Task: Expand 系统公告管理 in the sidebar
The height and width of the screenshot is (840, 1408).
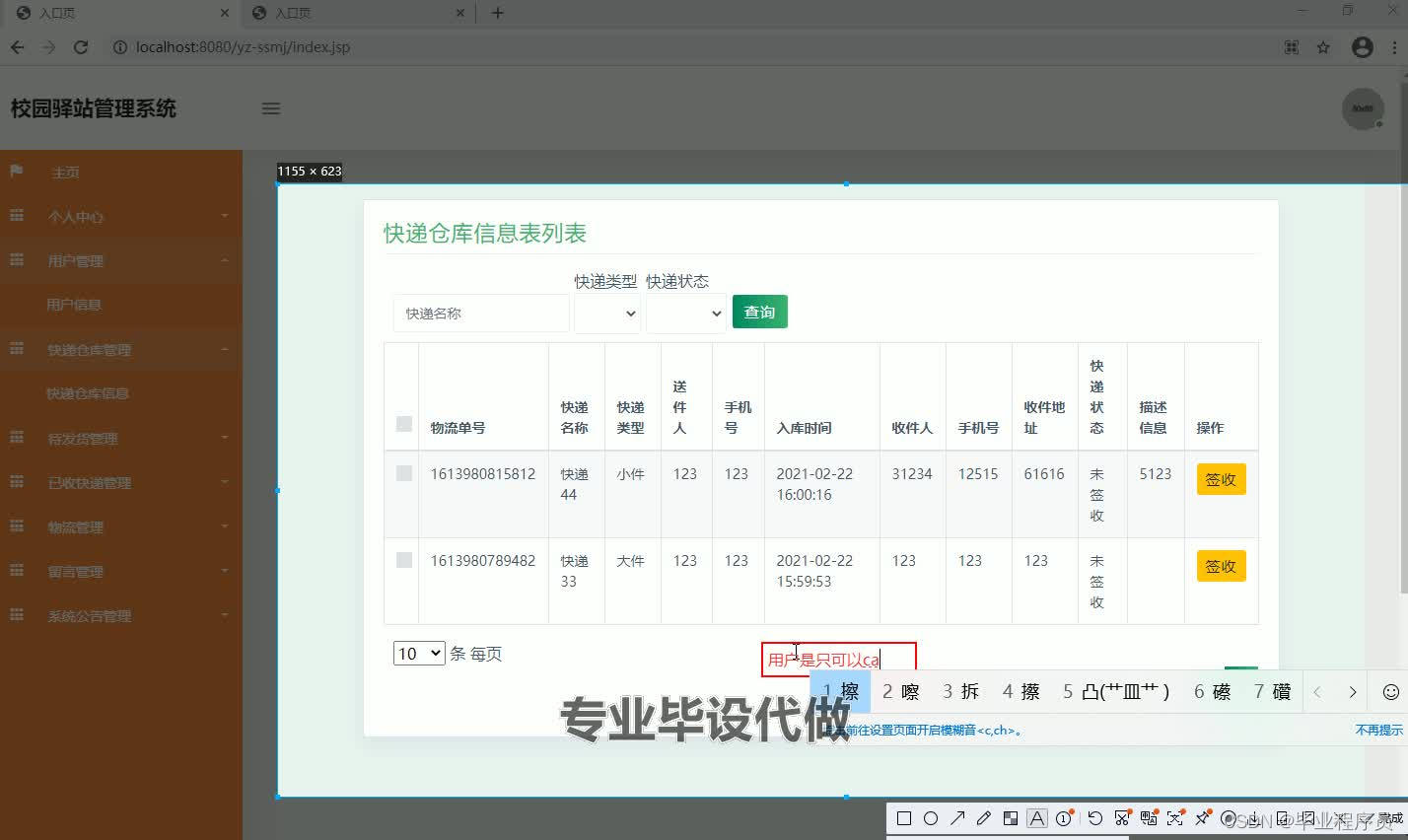Action: coord(121,616)
